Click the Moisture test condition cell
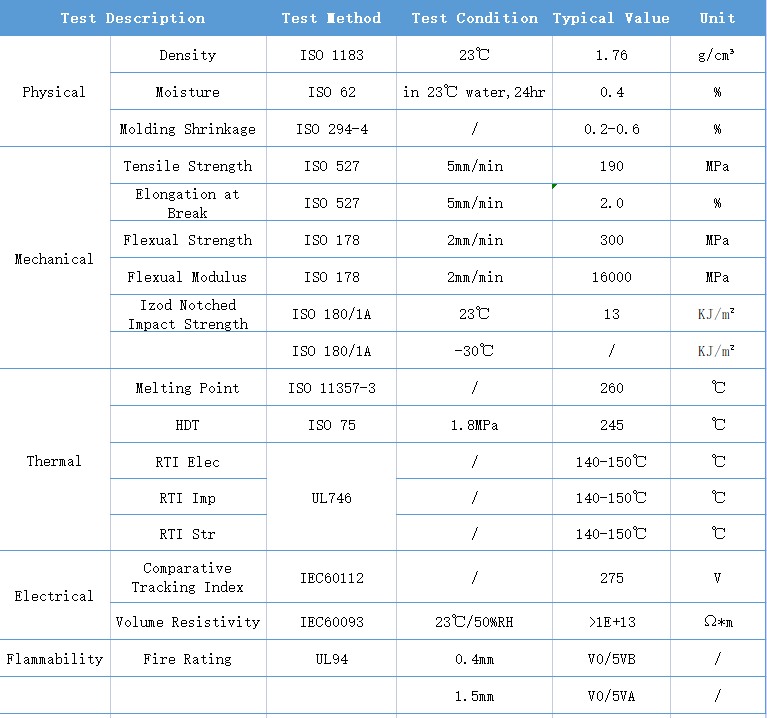767x718 pixels. tap(474, 91)
